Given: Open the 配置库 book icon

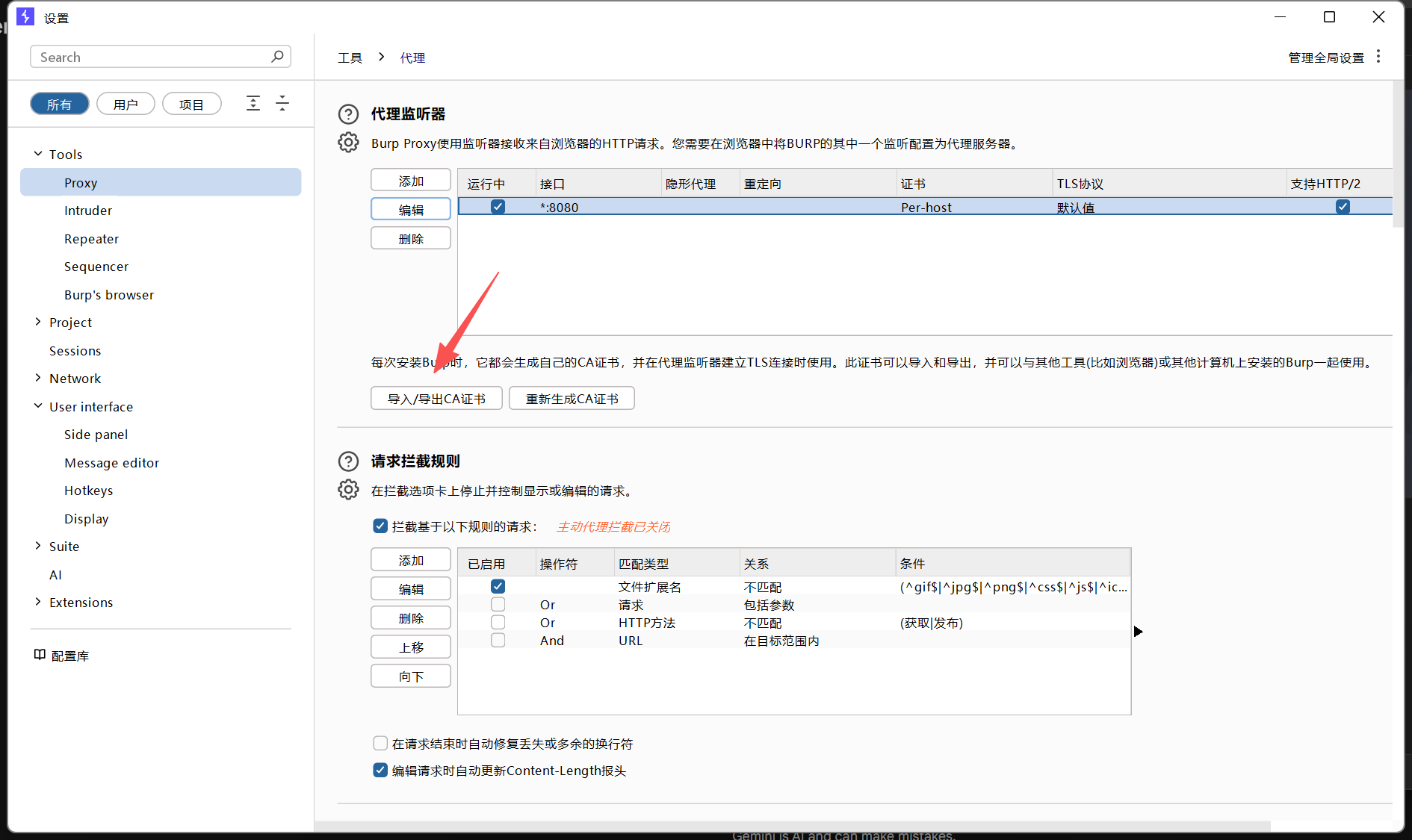Looking at the screenshot, I should (40, 655).
